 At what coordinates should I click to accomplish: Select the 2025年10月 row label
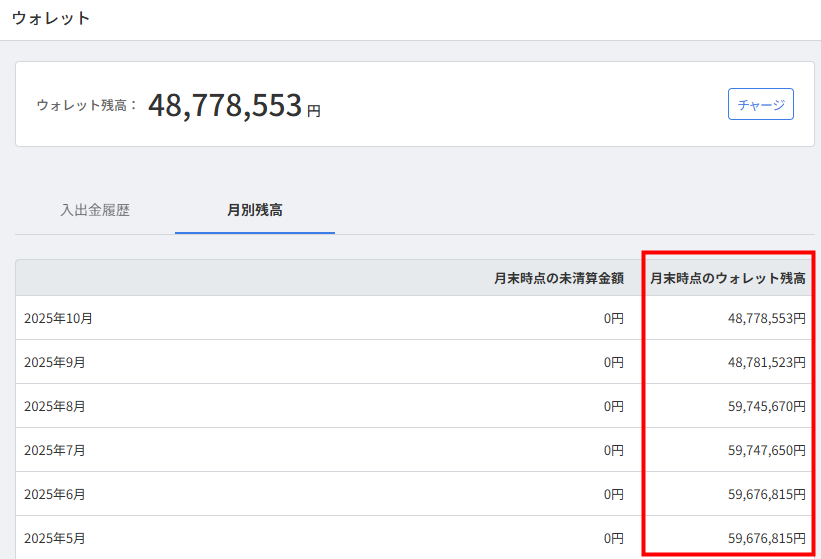point(59,319)
